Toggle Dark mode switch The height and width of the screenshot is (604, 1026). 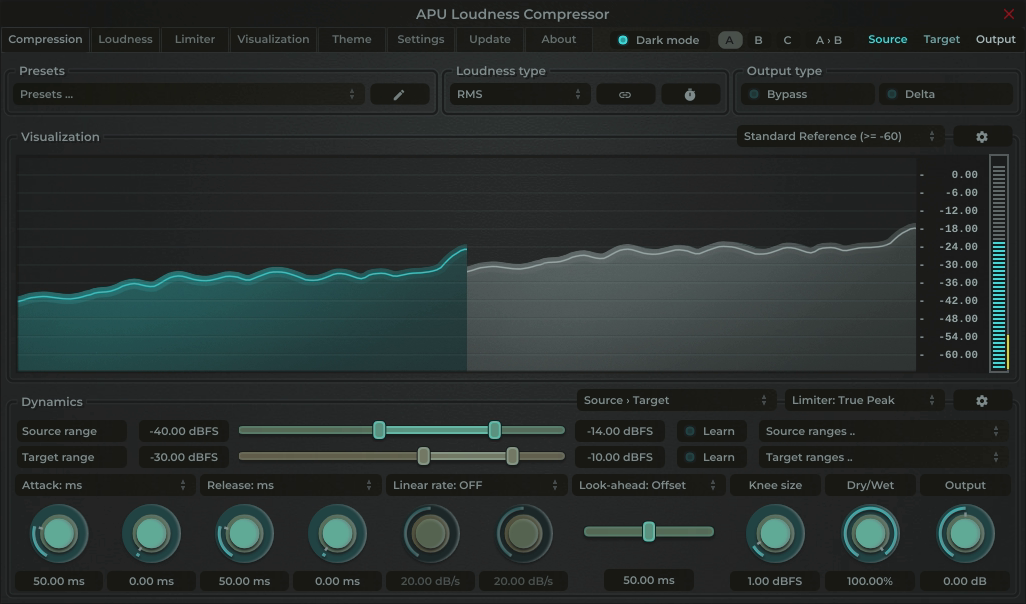(660, 40)
